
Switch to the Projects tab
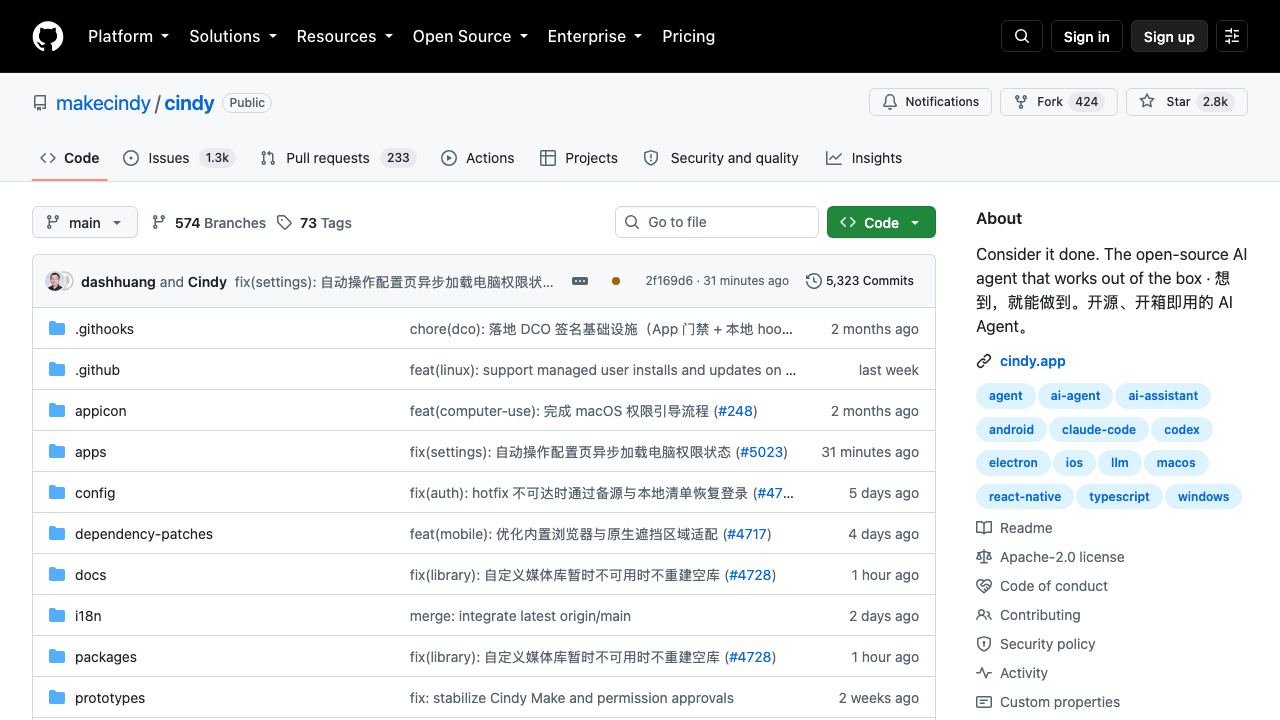pyautogui.click(x=578, y=158)
